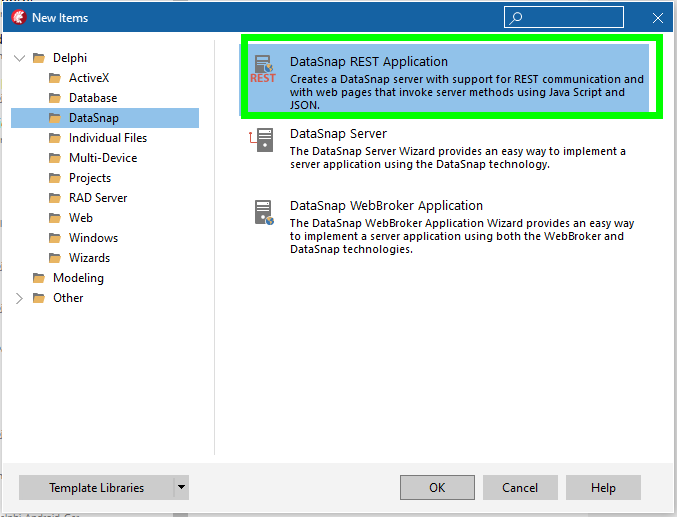The height and width of the screenshot is (517, 677).
Task: Select the Wizards category
Action: 89,258
